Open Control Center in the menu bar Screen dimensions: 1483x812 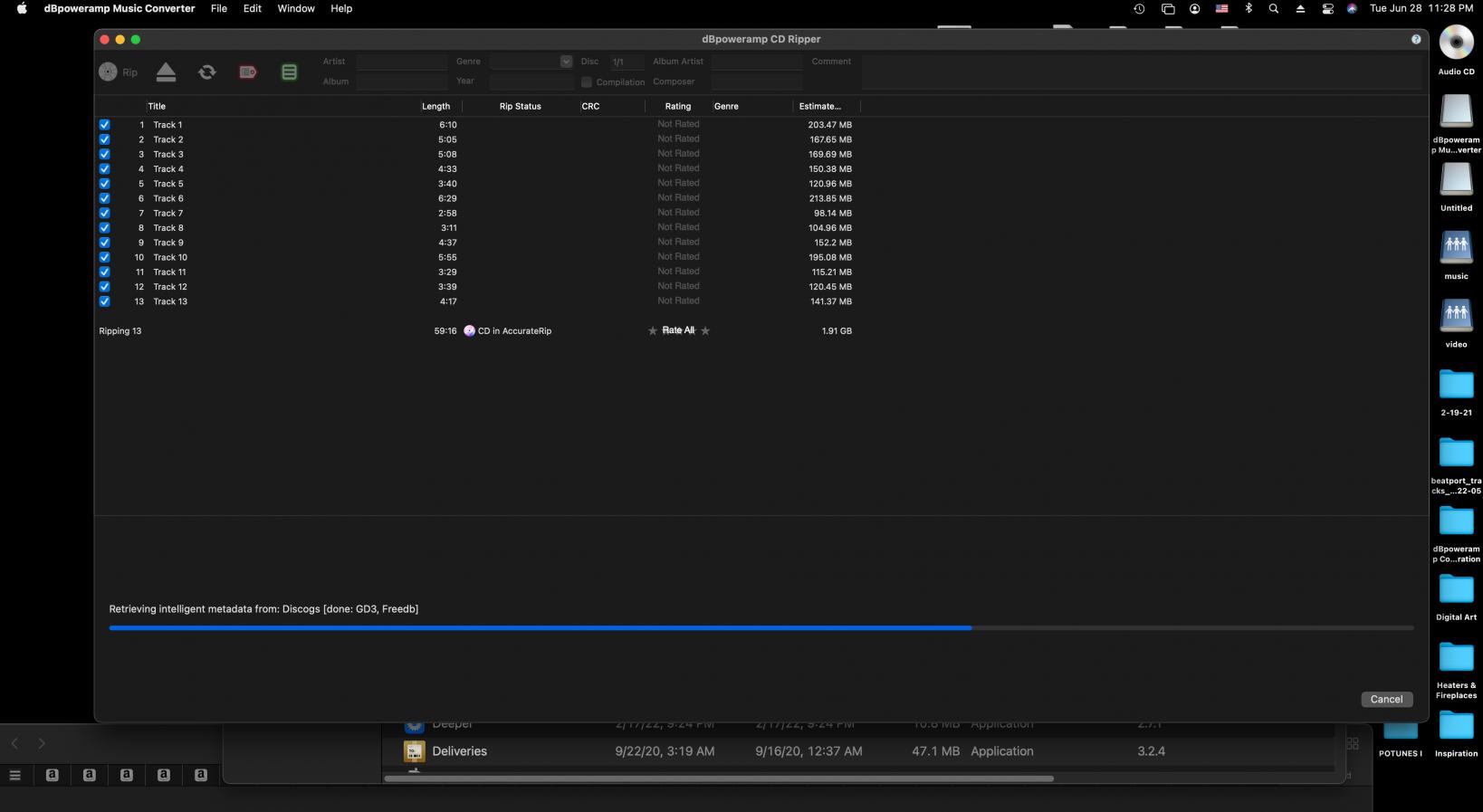(x=1327, y=9)
